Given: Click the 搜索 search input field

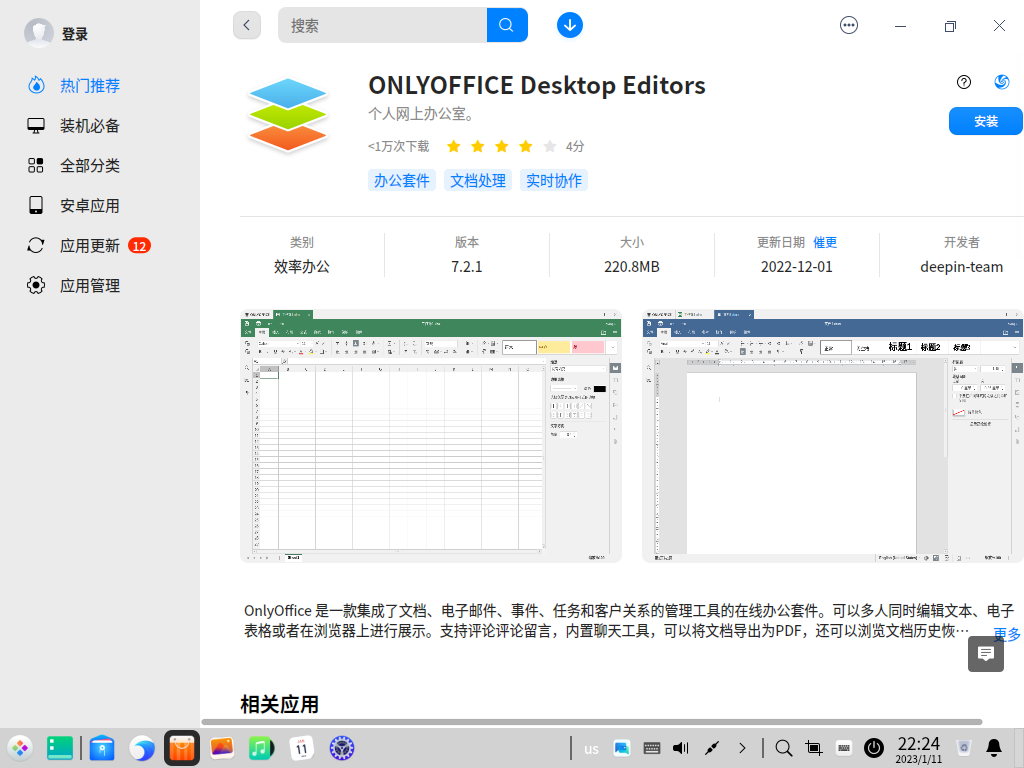Looking at the screenshot, I should (382, 25).
